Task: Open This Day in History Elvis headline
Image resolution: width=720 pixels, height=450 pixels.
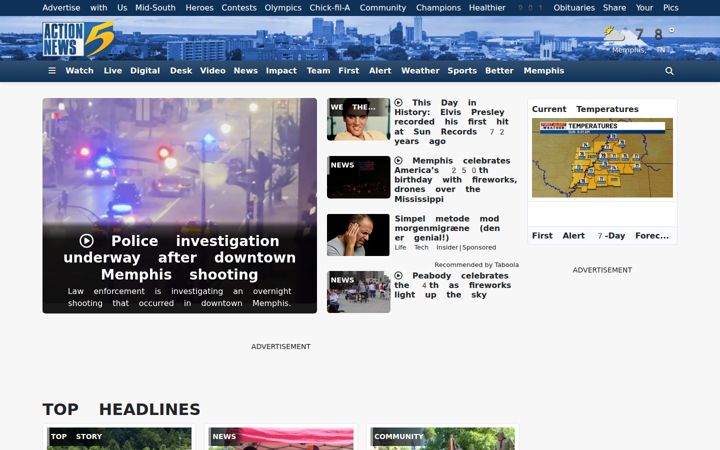Action: tap(452, 122)
